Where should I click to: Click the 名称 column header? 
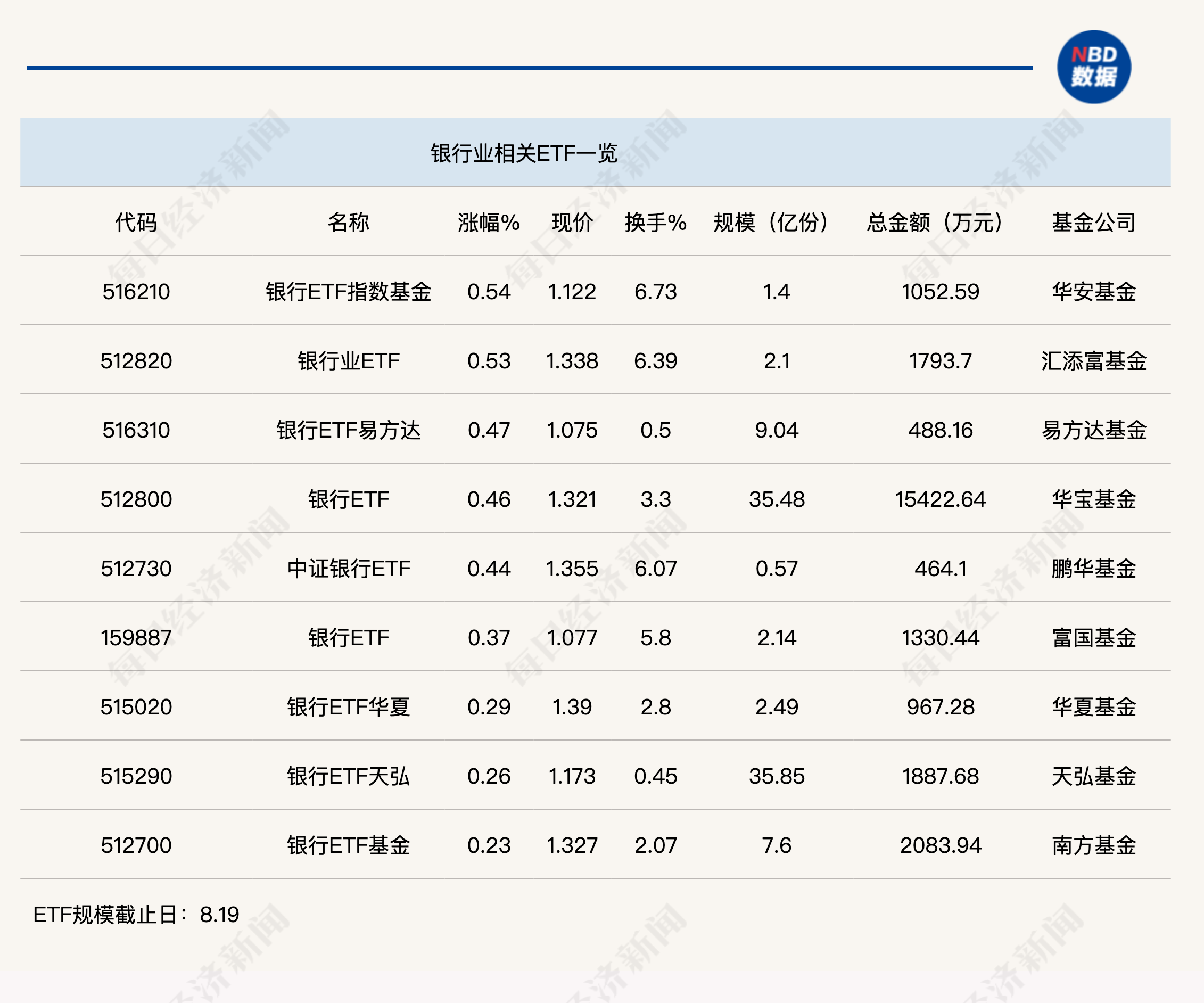click(x=348, y=223)
